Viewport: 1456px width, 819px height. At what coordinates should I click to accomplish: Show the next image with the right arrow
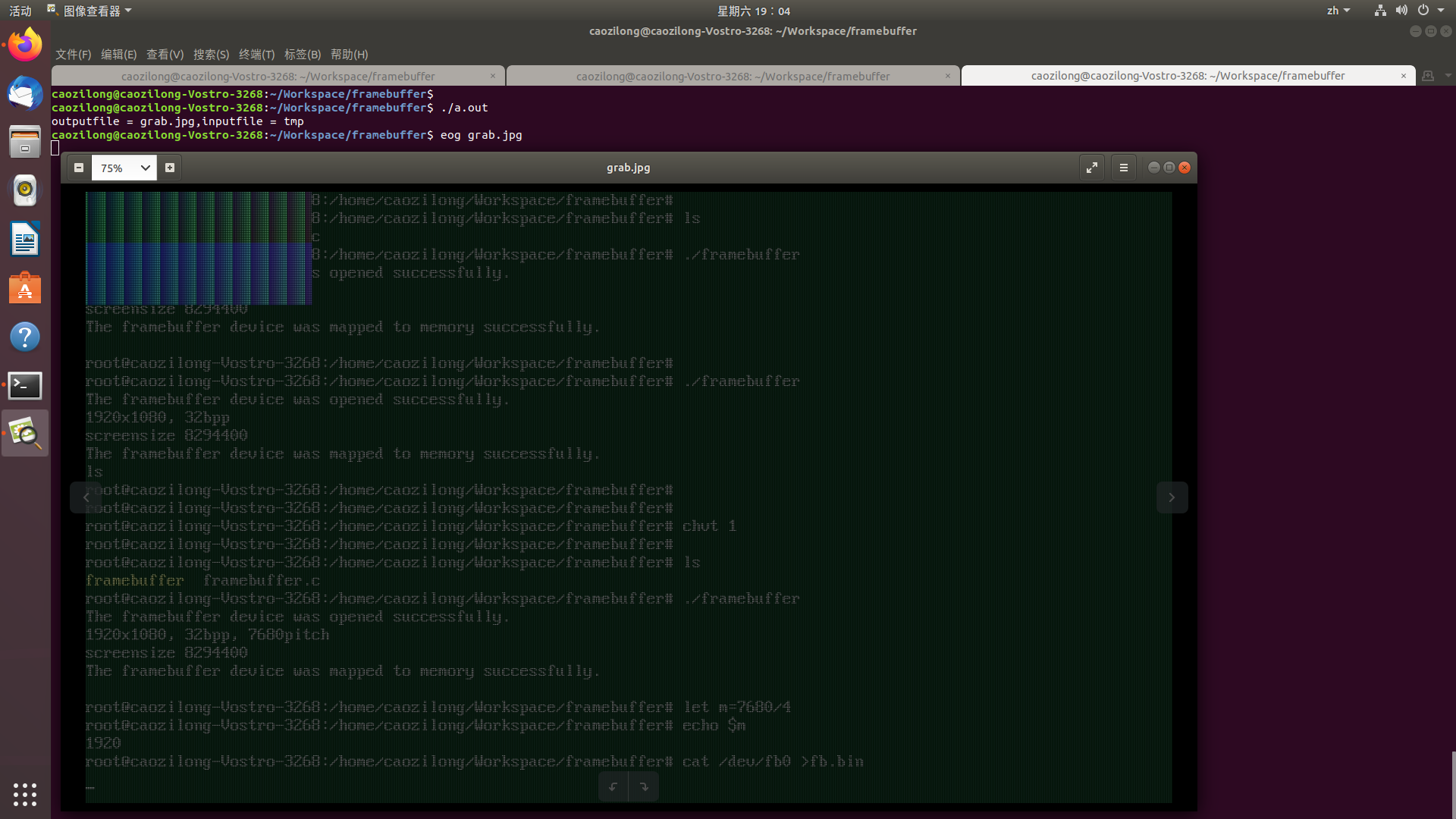click(1172, 497)
